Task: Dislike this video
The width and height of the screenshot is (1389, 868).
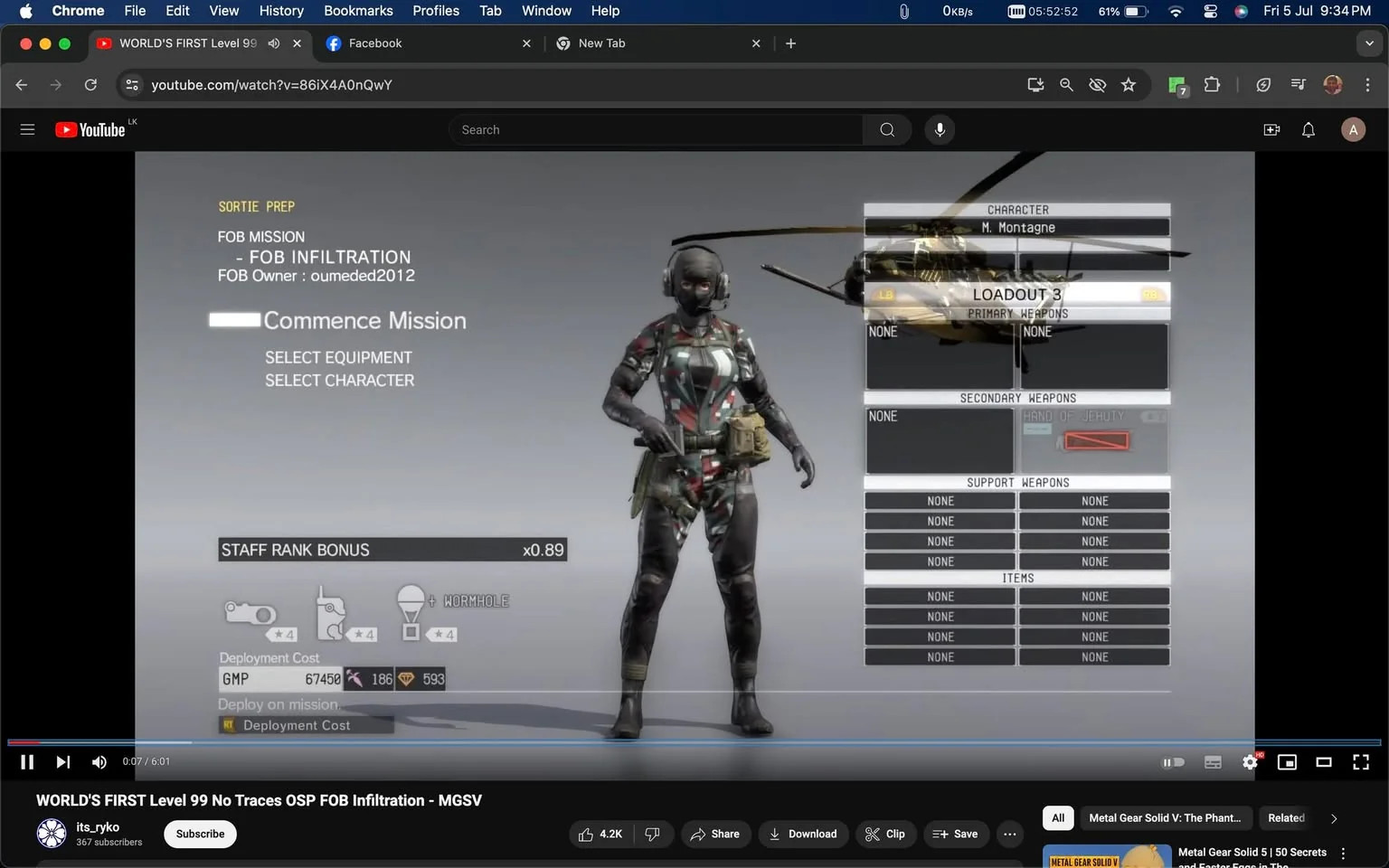Action: tap(653, 834)
